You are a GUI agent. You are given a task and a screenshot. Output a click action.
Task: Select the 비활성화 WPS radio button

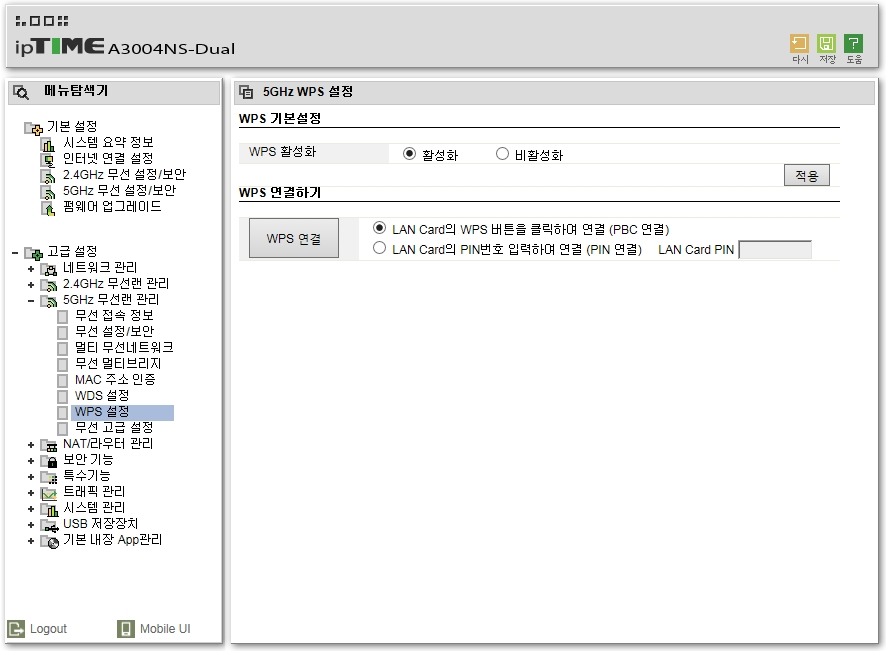502,154
